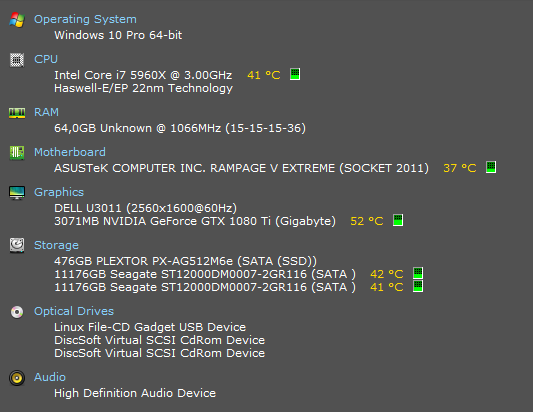The height and width of the screenshot is (412, 533).
Task: Click the CPU chip icon
Action: pyautogui.click(x=17, y=60)
